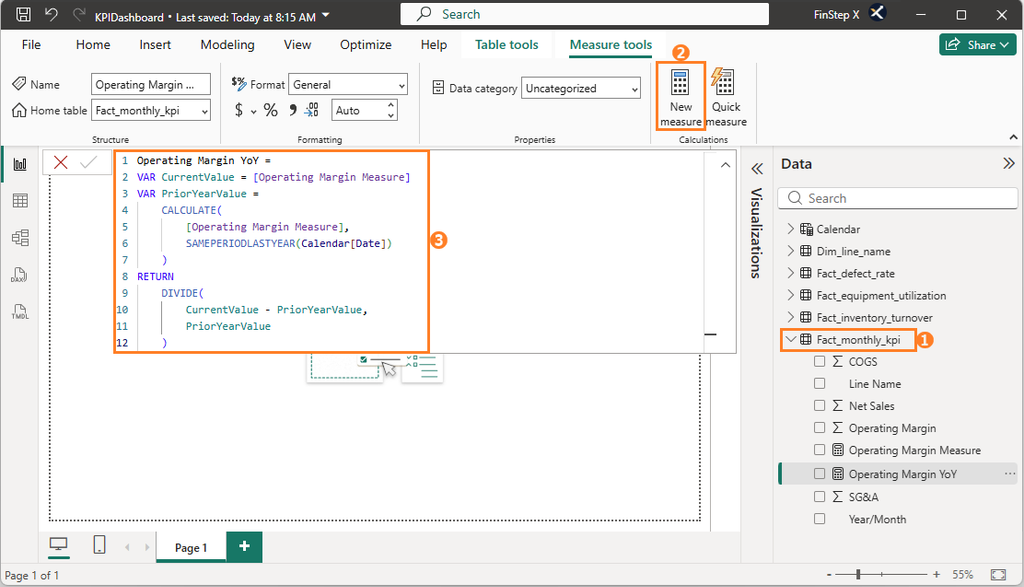1024x587 pixels.
Task: Check the Operating Margin field checkbox
Action: coord(820,428)
